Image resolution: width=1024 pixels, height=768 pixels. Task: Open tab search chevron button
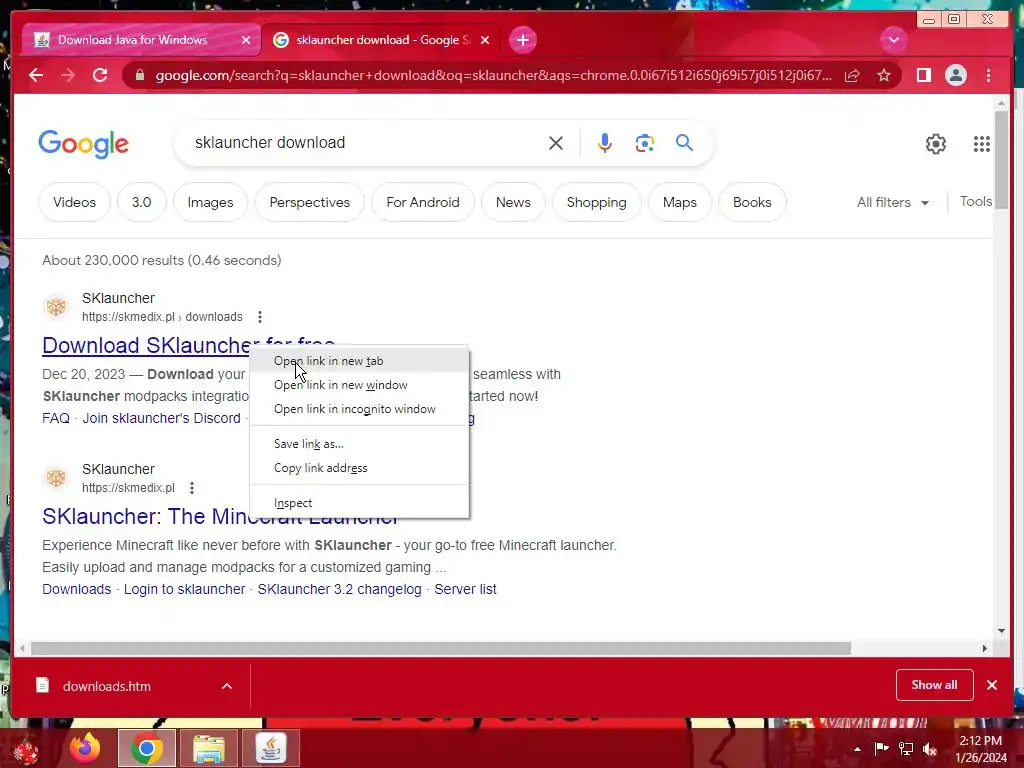[893, 40]
